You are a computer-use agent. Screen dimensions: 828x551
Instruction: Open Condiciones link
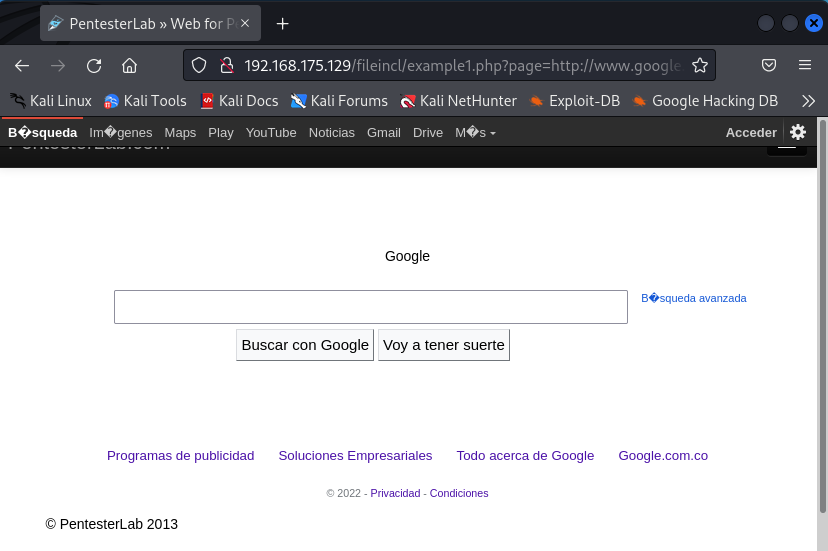point(459,493)
